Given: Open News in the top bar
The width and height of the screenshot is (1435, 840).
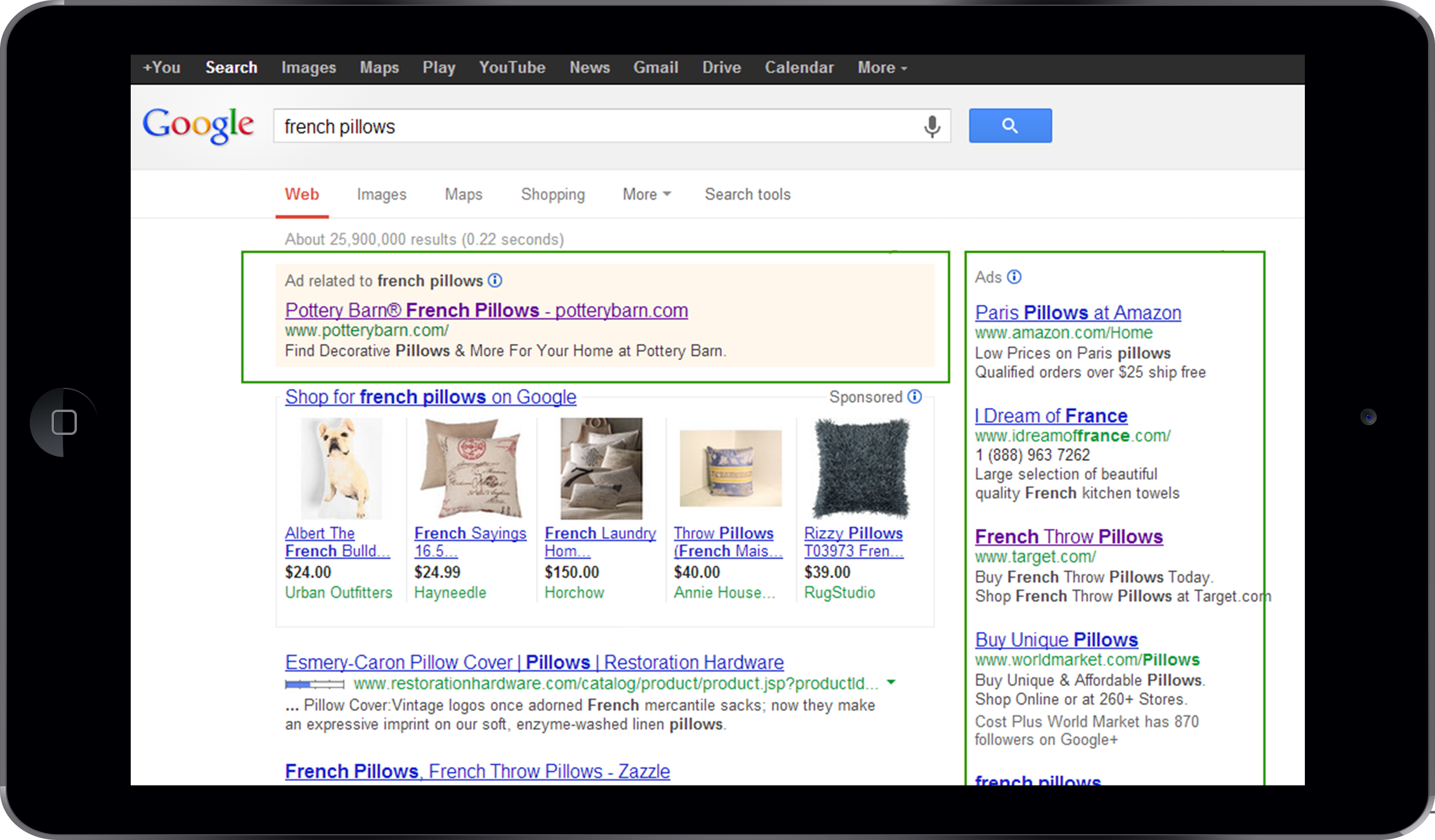Looking at the screenshot, I should click(x=589, y=68).
